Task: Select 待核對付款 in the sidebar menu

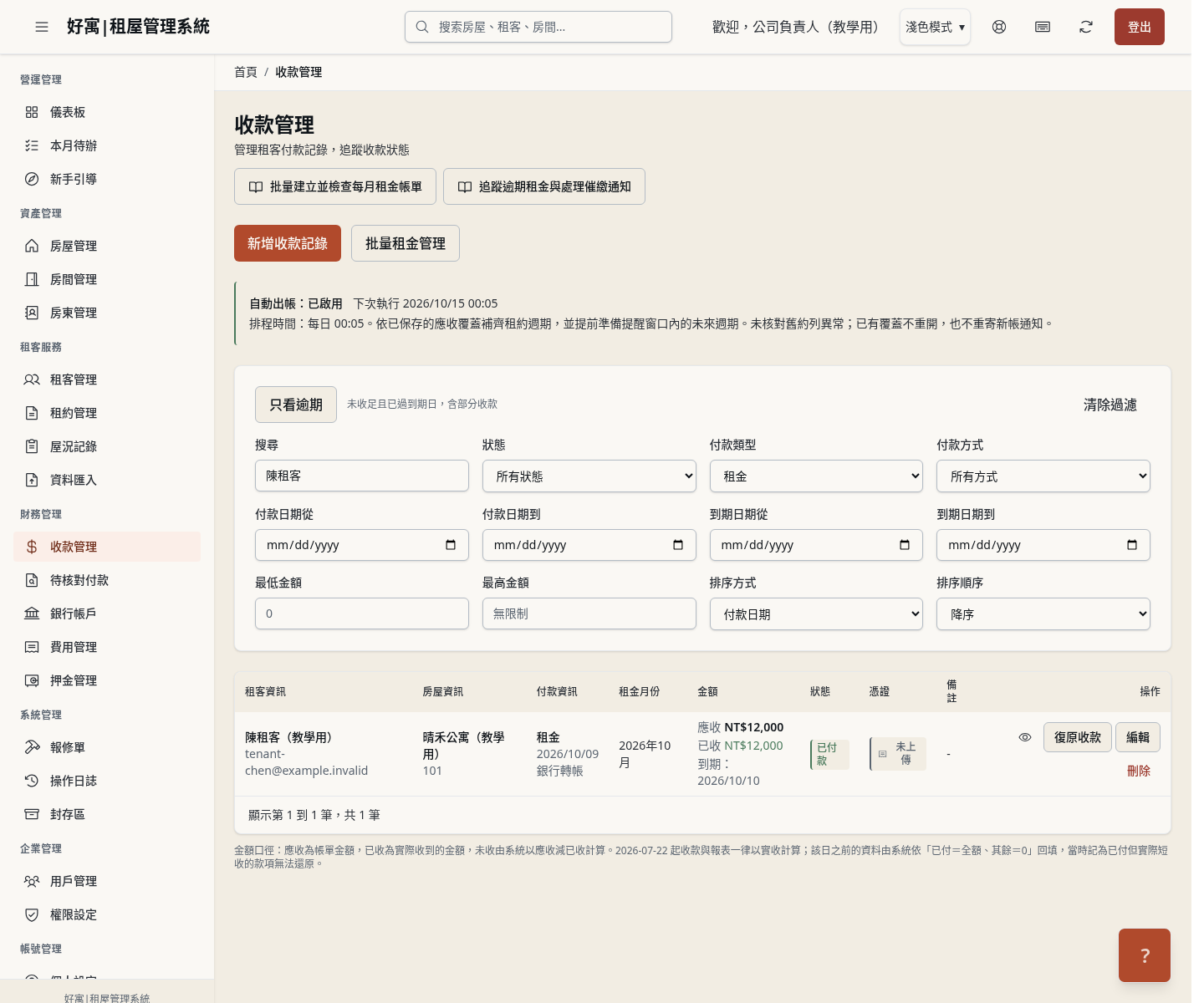Action: 107,580
